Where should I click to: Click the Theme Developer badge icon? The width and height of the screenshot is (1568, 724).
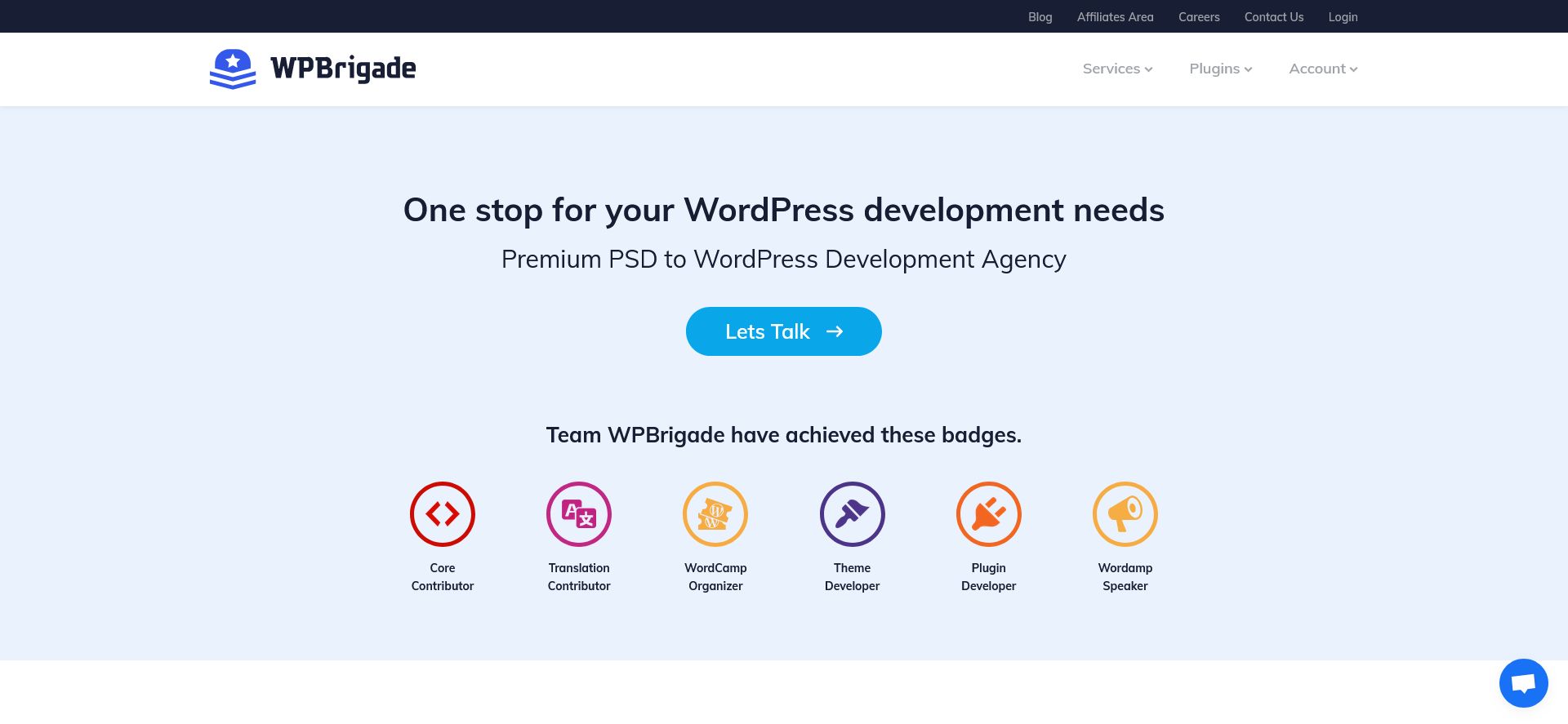853,514
